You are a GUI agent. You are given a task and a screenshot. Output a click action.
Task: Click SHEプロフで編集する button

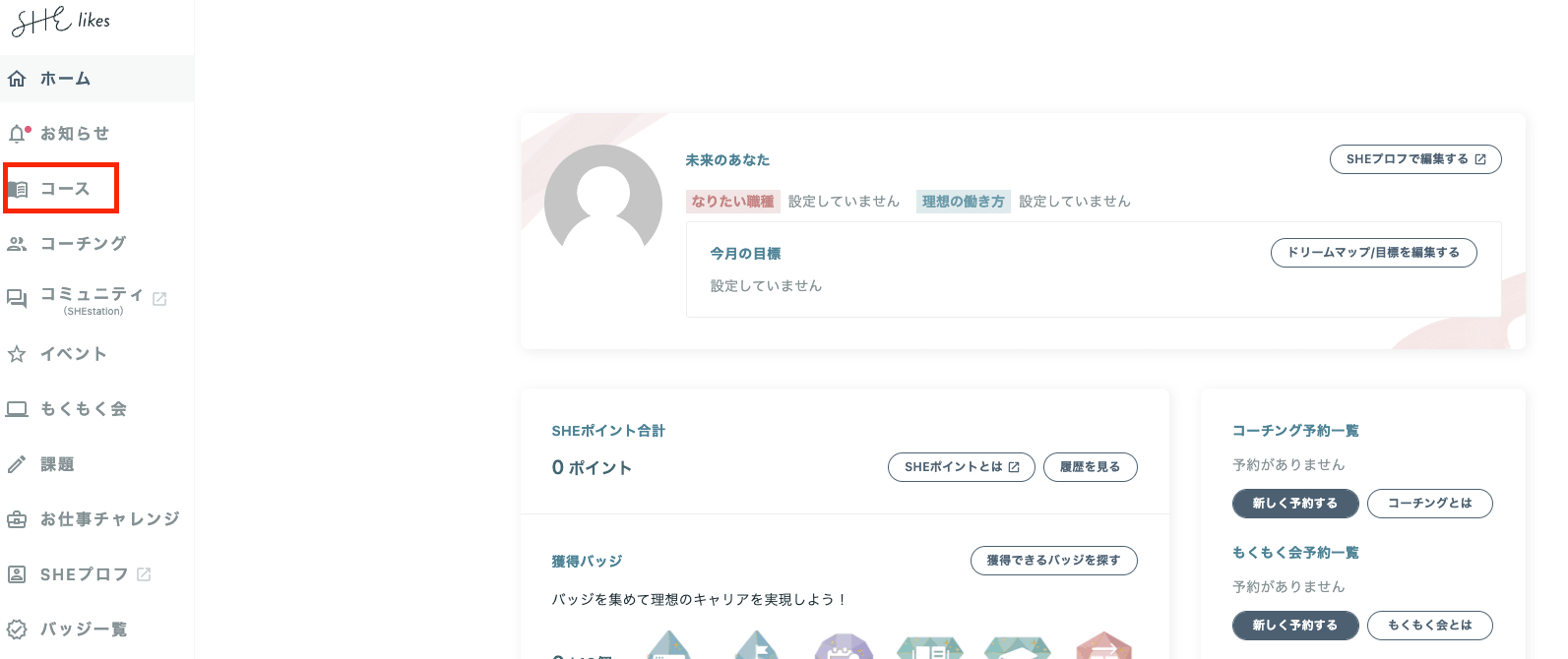click(x=1414, y=159)
